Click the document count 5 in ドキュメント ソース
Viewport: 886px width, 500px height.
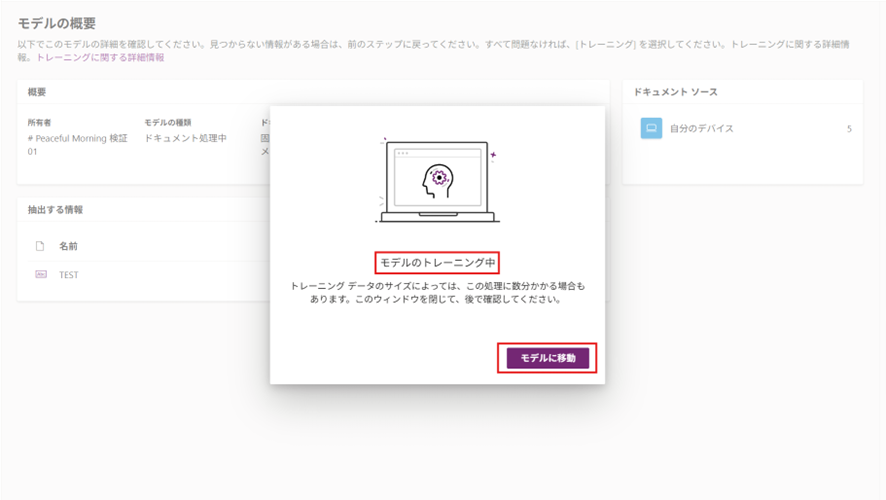tap(849, 129)
